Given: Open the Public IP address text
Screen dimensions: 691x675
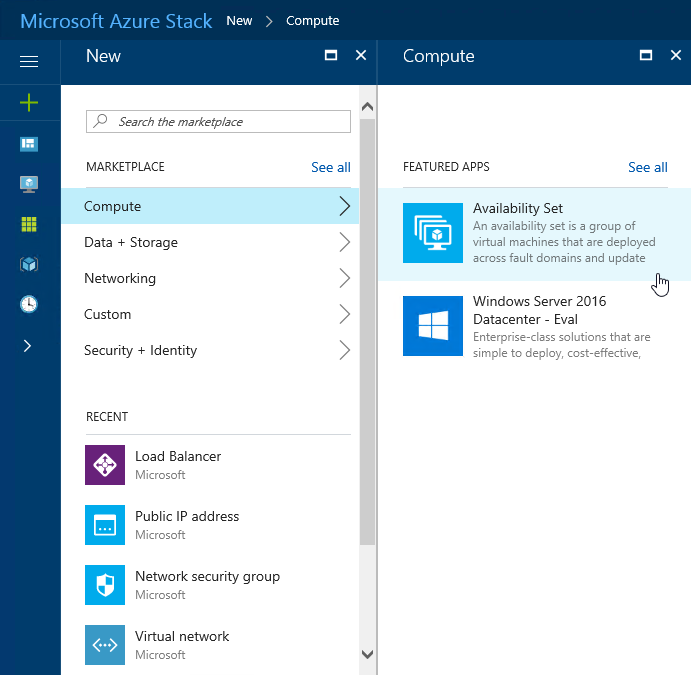Looking at the screenshot, I should (x=187, y=516).
